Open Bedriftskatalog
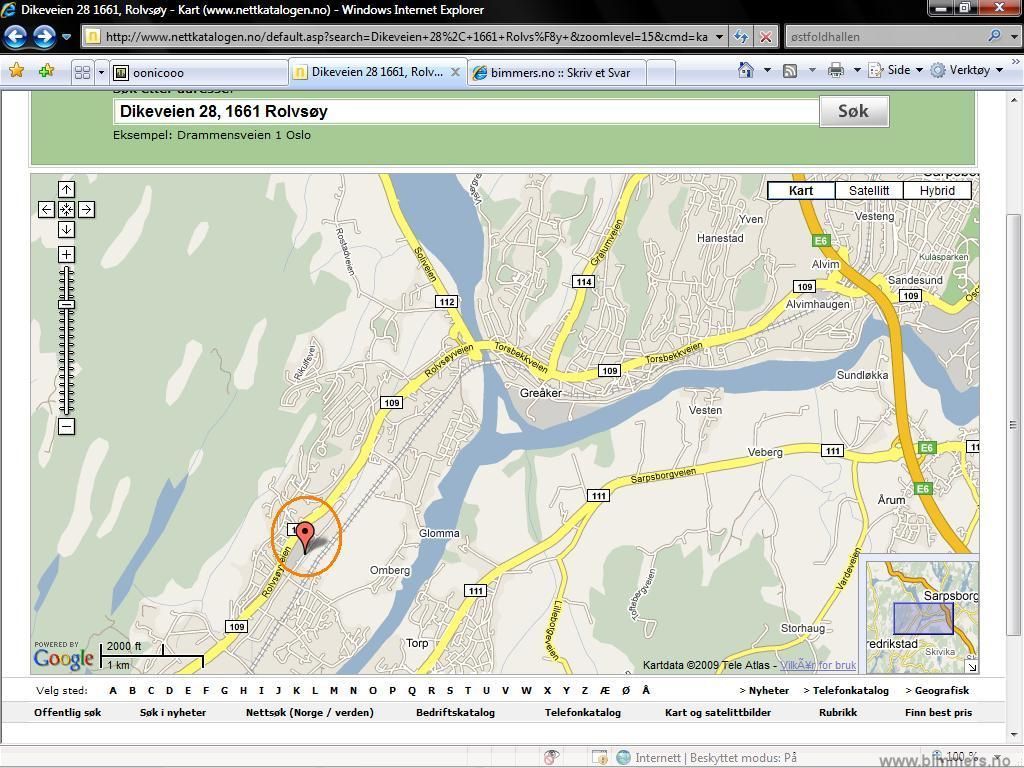The image size is (1024, 768). (455, 712)
